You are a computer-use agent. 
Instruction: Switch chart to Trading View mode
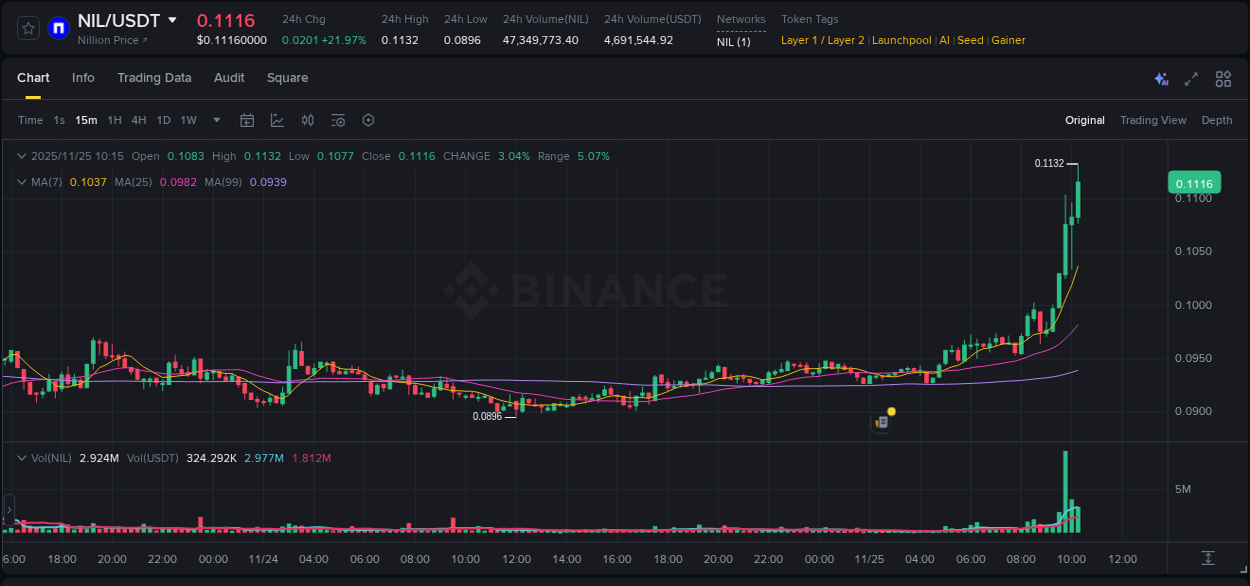click(x=1153, y=120)
